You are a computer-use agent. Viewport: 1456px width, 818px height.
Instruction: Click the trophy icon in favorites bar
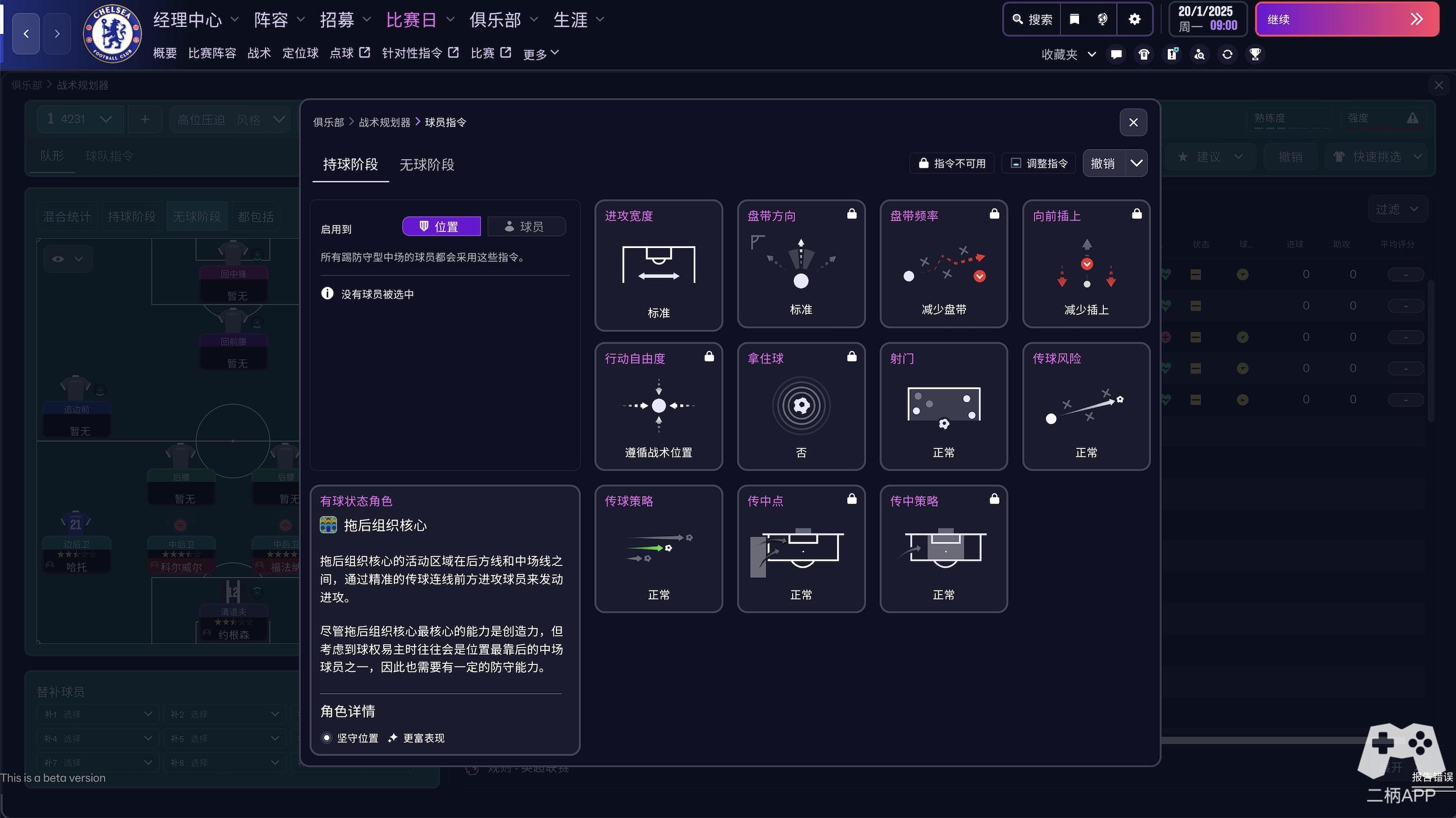1255,54
